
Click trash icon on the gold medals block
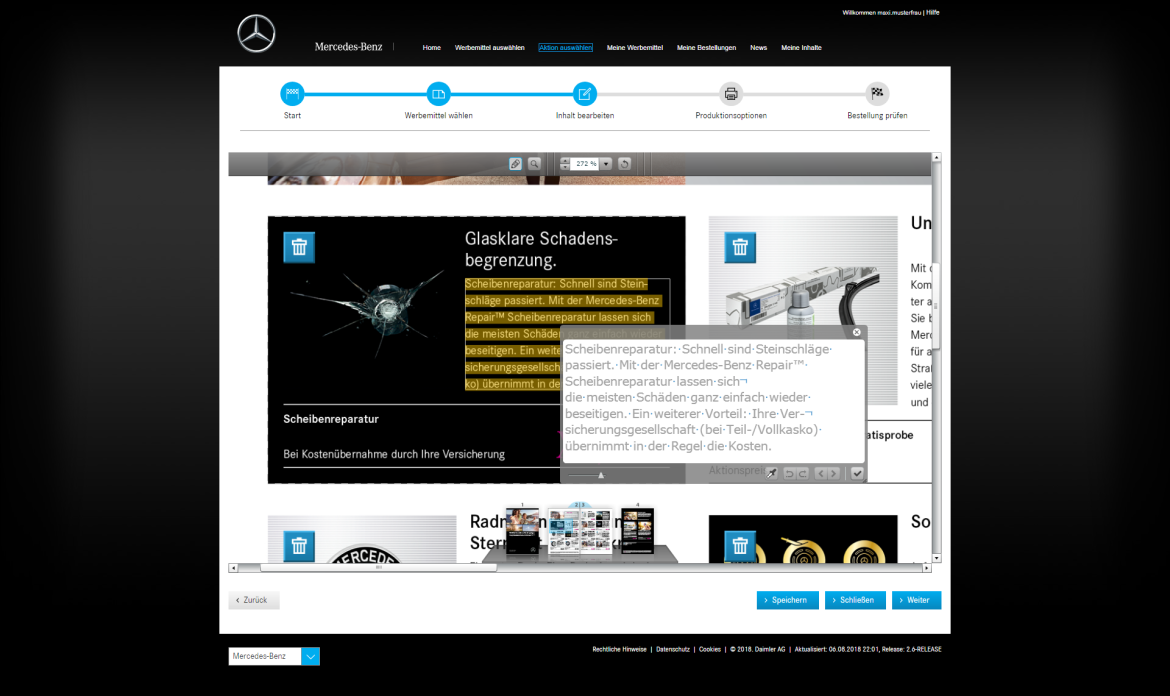(x=740, y=546)
